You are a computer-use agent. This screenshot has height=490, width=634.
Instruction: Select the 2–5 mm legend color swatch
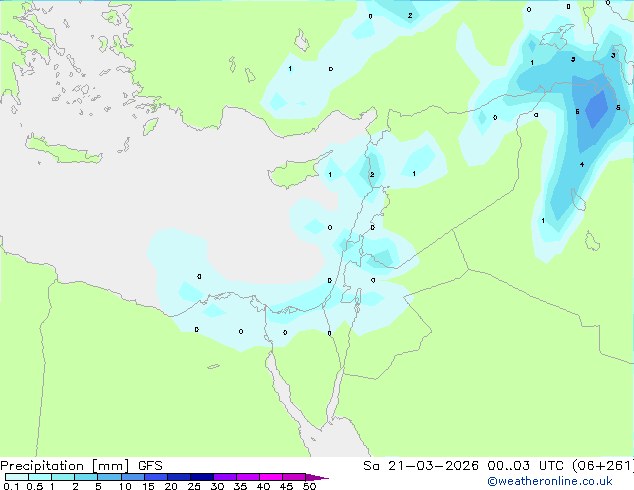(86, 477)
